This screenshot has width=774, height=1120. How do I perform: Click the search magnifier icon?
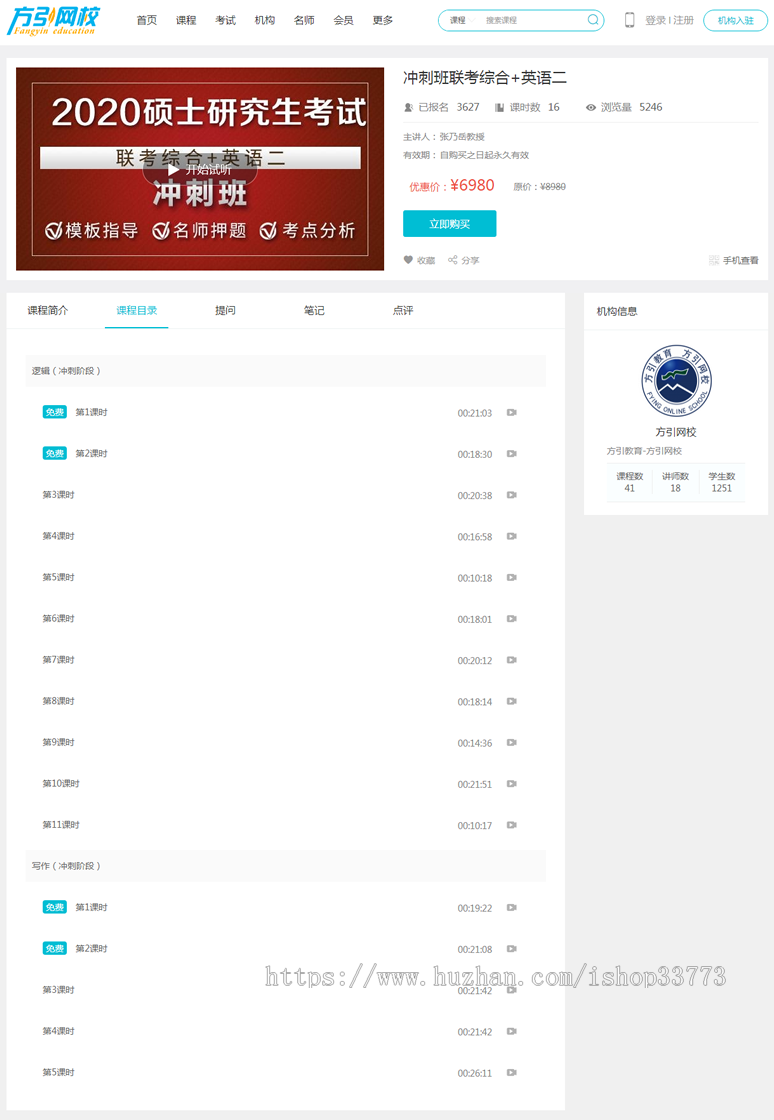[x=593, y=20]
